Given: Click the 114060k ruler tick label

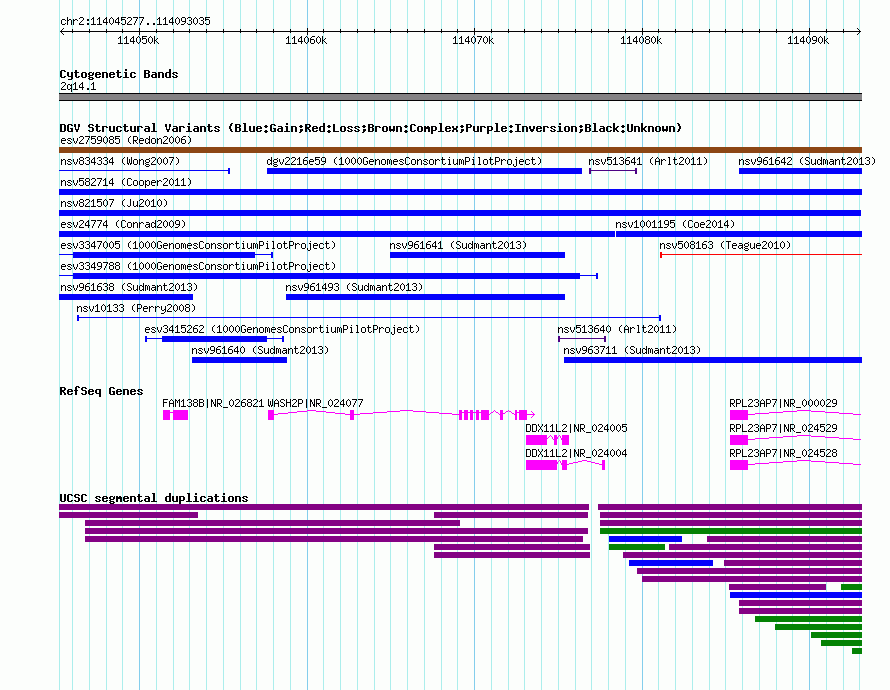Looking at the screenshot, I should [306, 40].
